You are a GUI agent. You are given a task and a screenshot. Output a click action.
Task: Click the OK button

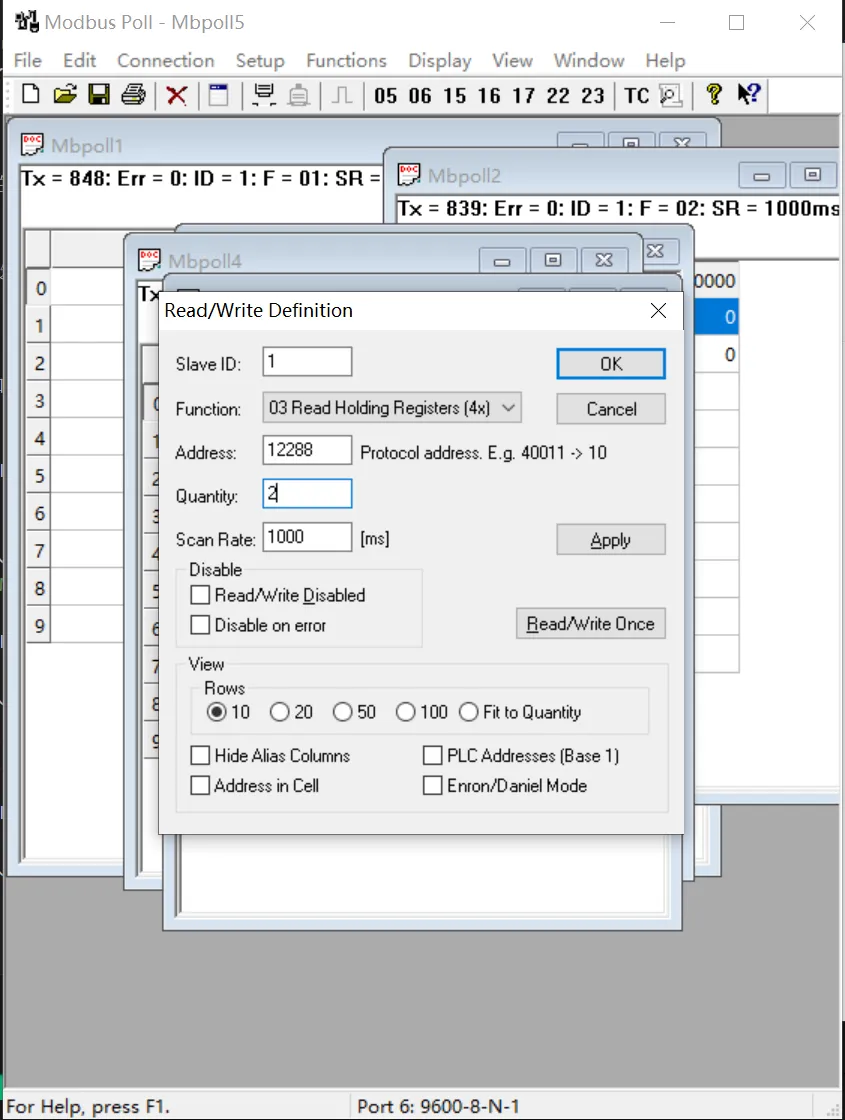611,364
